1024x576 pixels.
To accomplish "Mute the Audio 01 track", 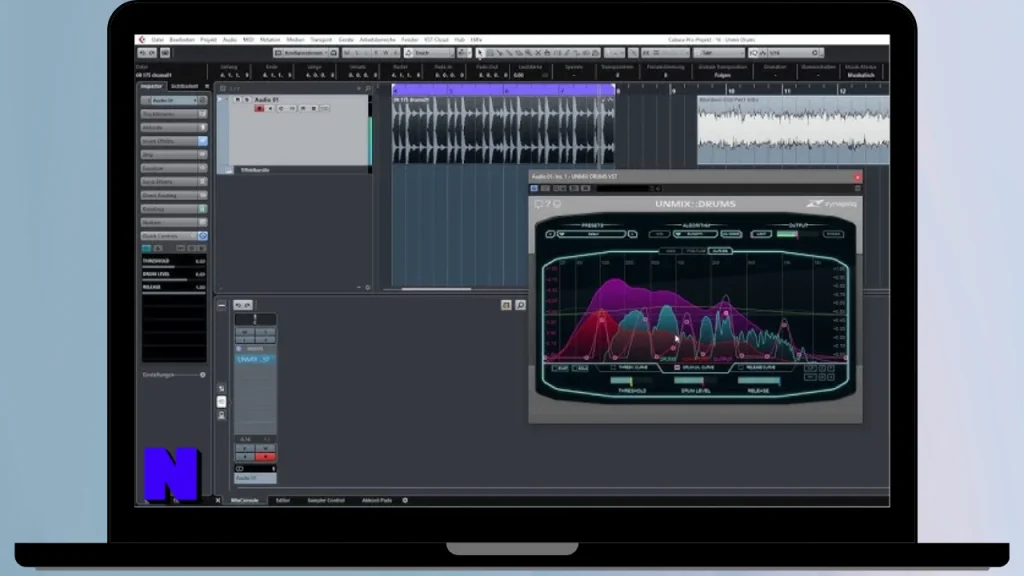I will pos(237,100).
